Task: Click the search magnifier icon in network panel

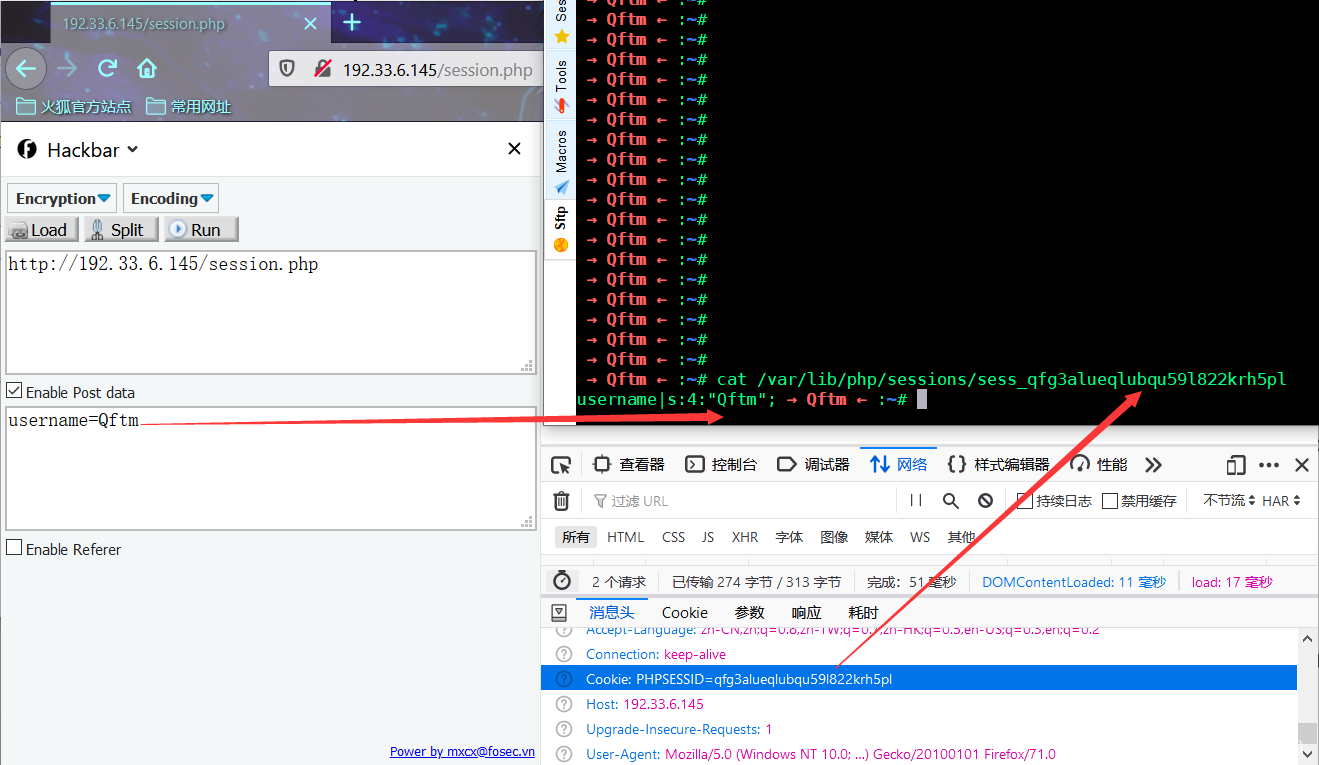Action: tap(950, 501)
